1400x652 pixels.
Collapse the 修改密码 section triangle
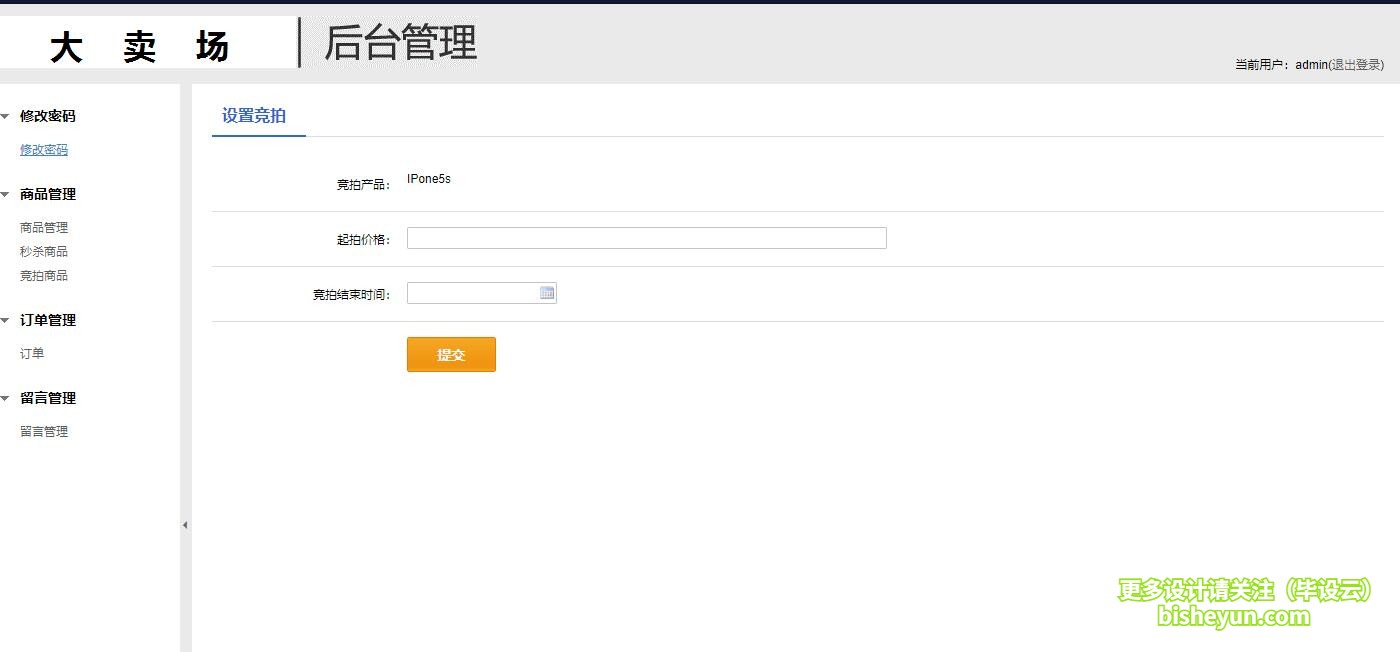(x=5, y=116)
